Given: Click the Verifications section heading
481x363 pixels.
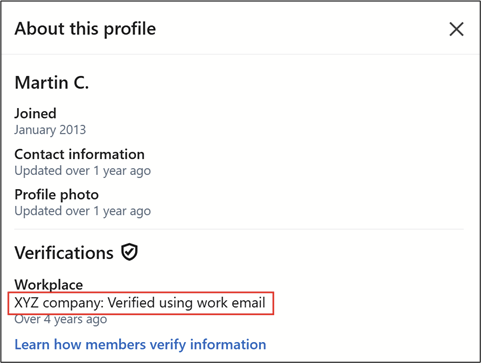Looking at the screenshot, I should [64, 253].
